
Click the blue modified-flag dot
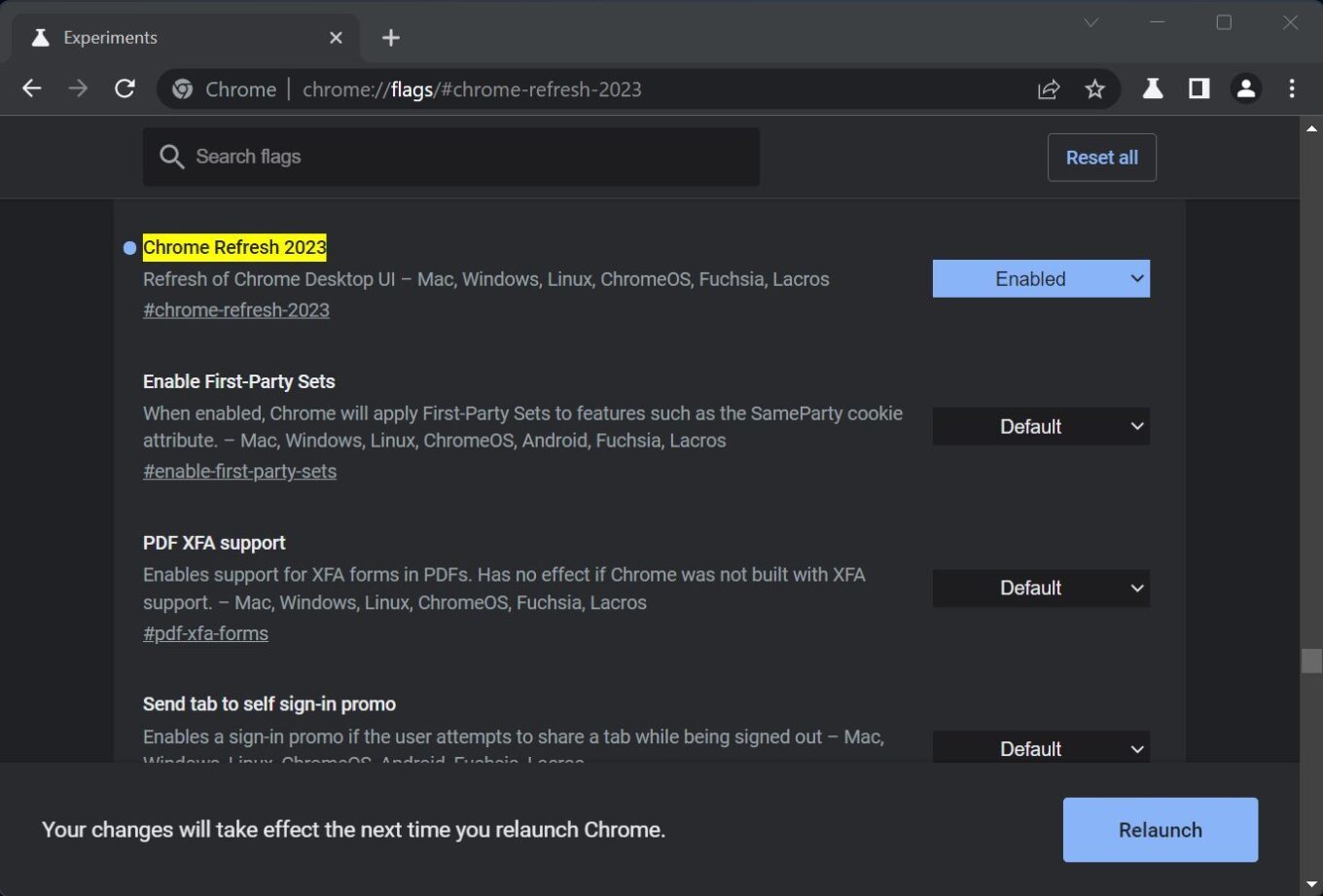[x=129, y=248]
